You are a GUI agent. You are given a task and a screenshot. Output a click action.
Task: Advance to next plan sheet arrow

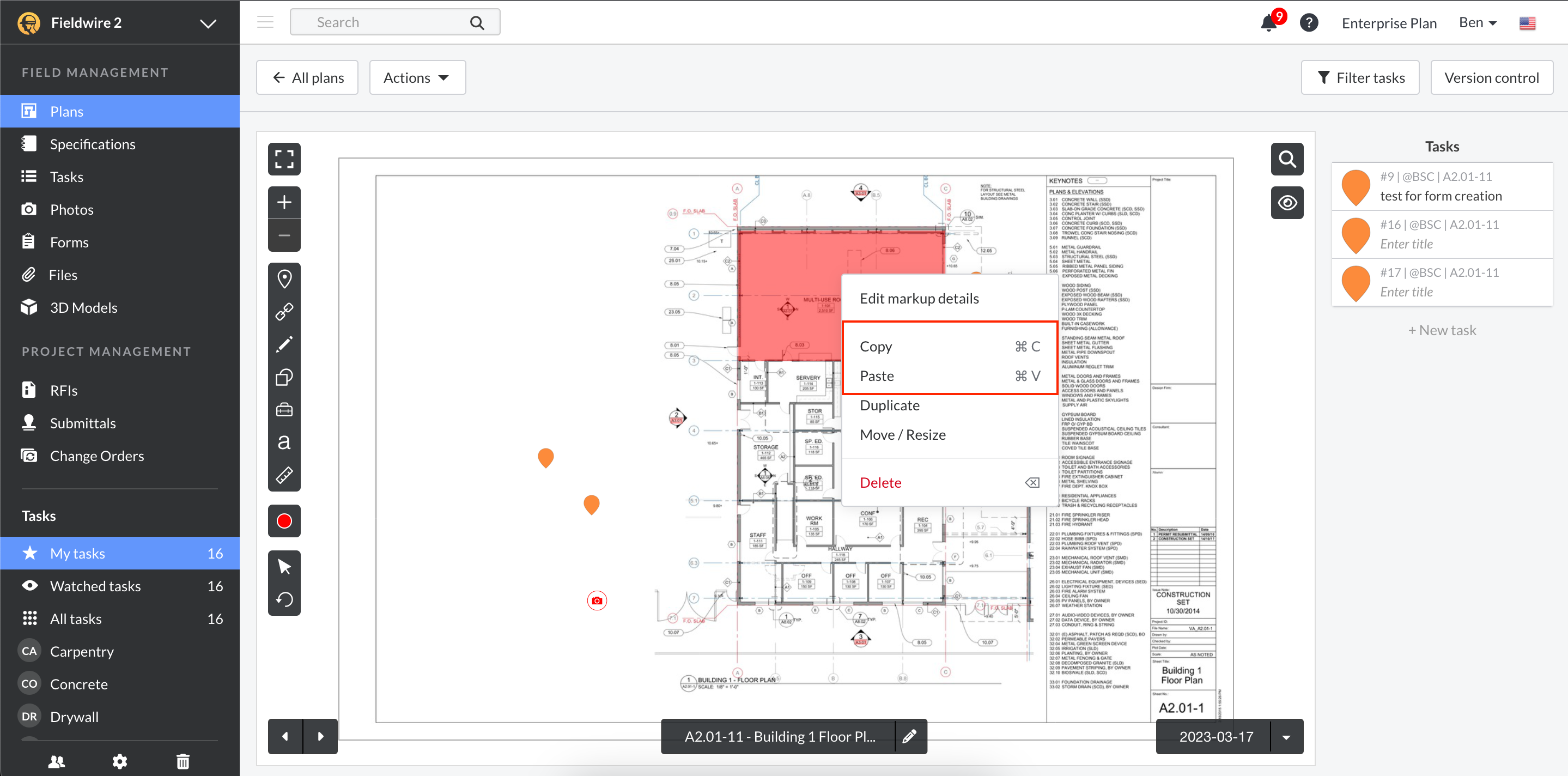pos(321,736)
